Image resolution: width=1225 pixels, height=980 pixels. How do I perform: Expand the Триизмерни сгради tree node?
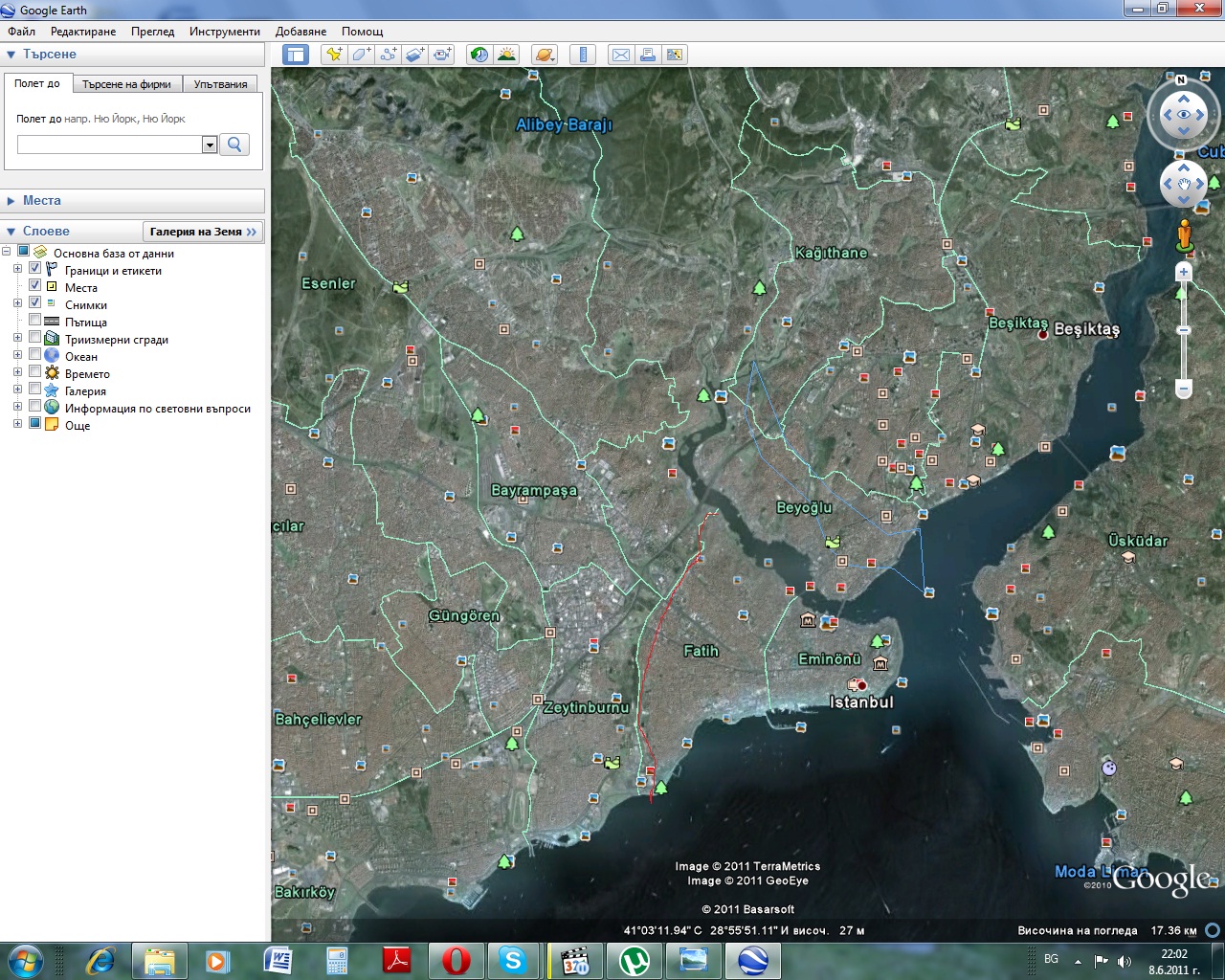(x=17, y=339)
